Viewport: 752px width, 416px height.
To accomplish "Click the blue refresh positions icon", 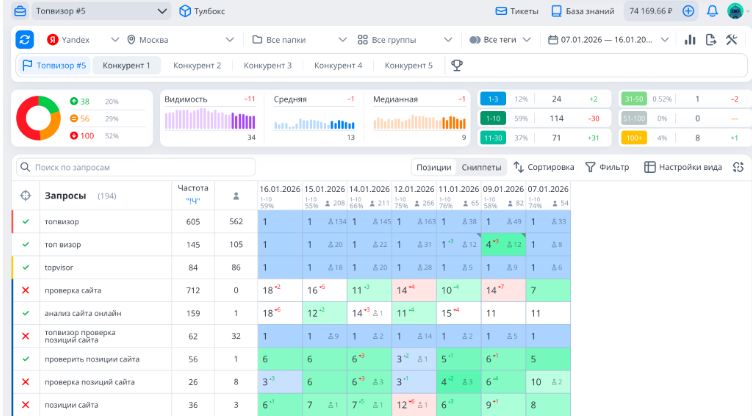I will pyautogui.click(x=24, y=40).
